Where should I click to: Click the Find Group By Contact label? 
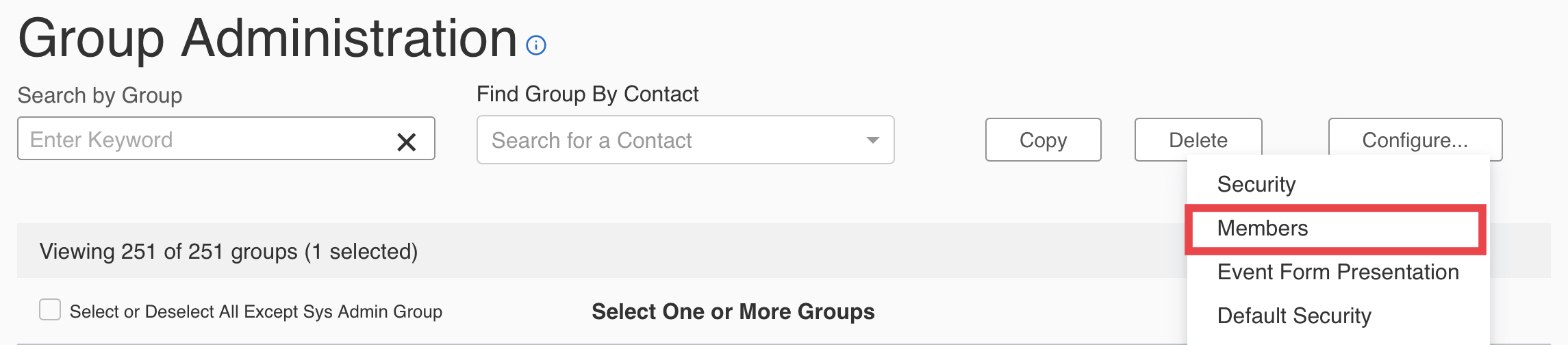click(587, 94)
